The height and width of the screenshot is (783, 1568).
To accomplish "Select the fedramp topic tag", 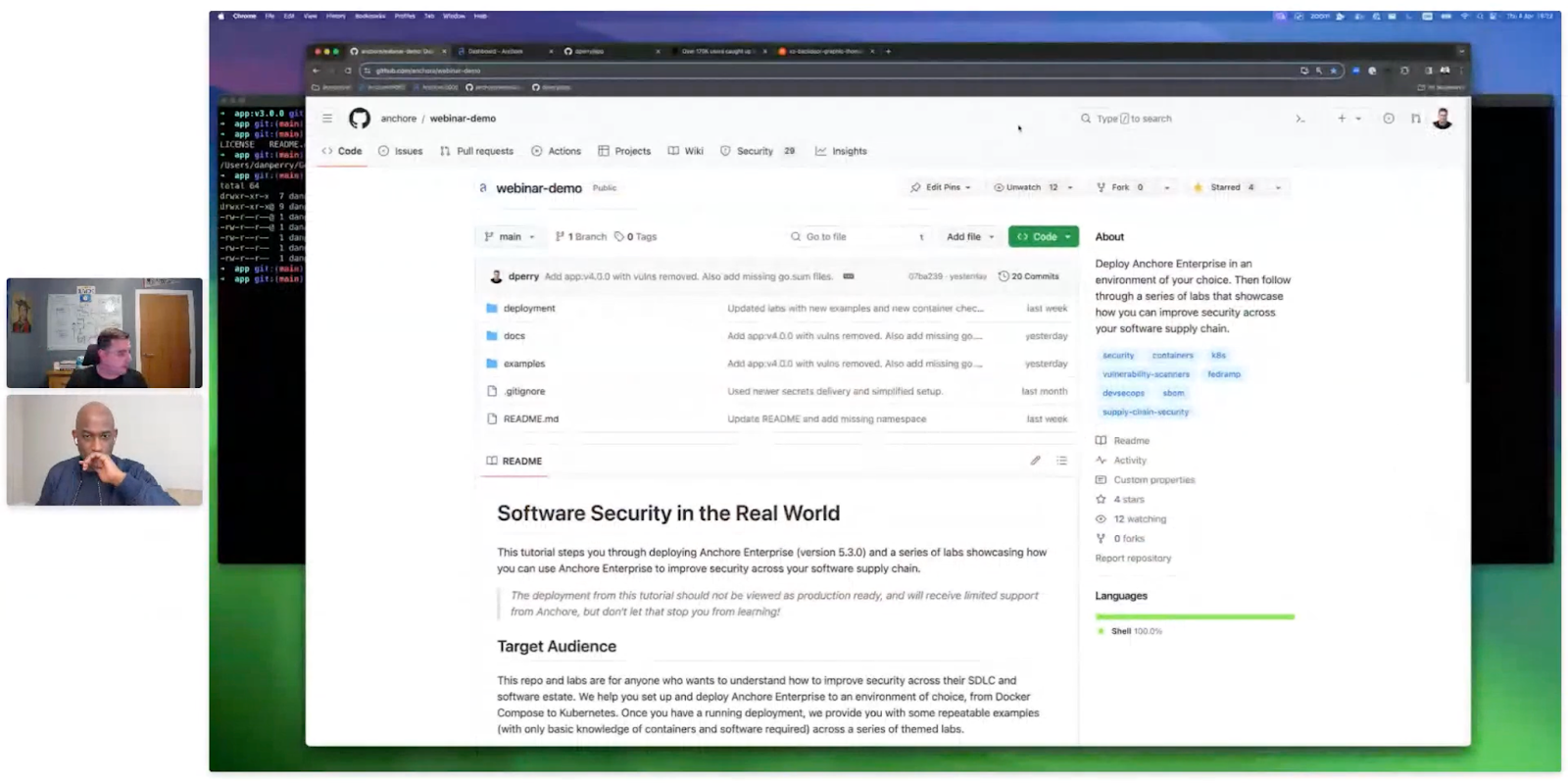I will 1224,374.
